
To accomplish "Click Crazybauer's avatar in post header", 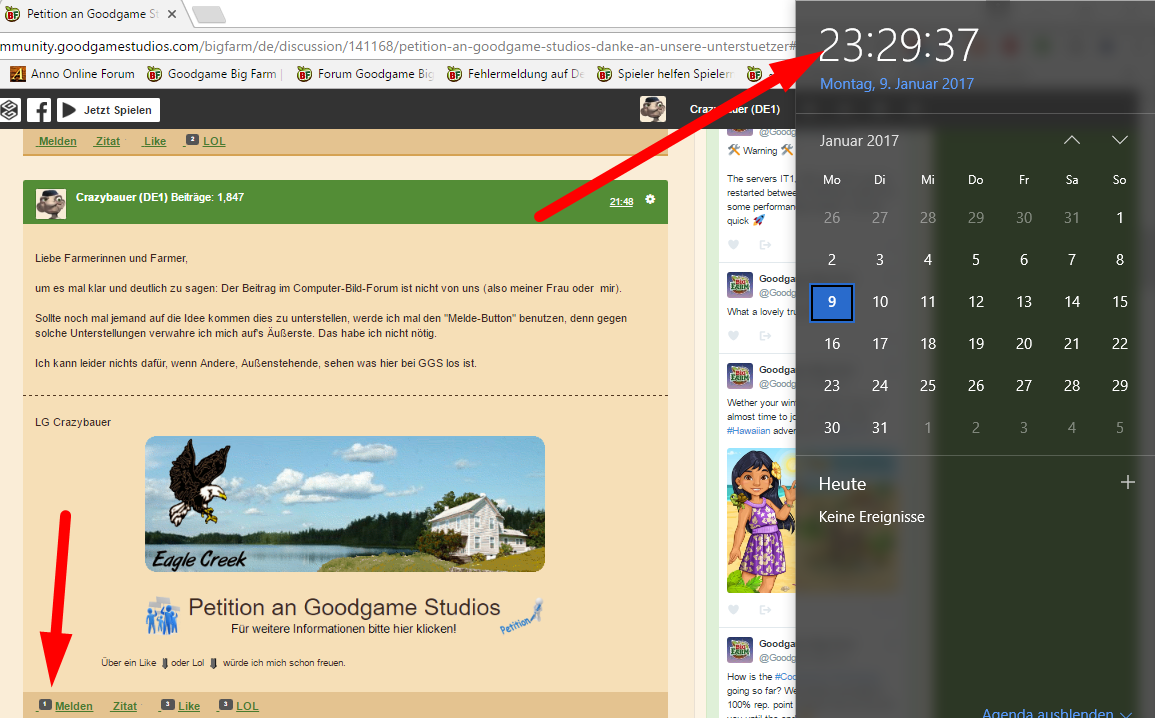I will 51,203.
